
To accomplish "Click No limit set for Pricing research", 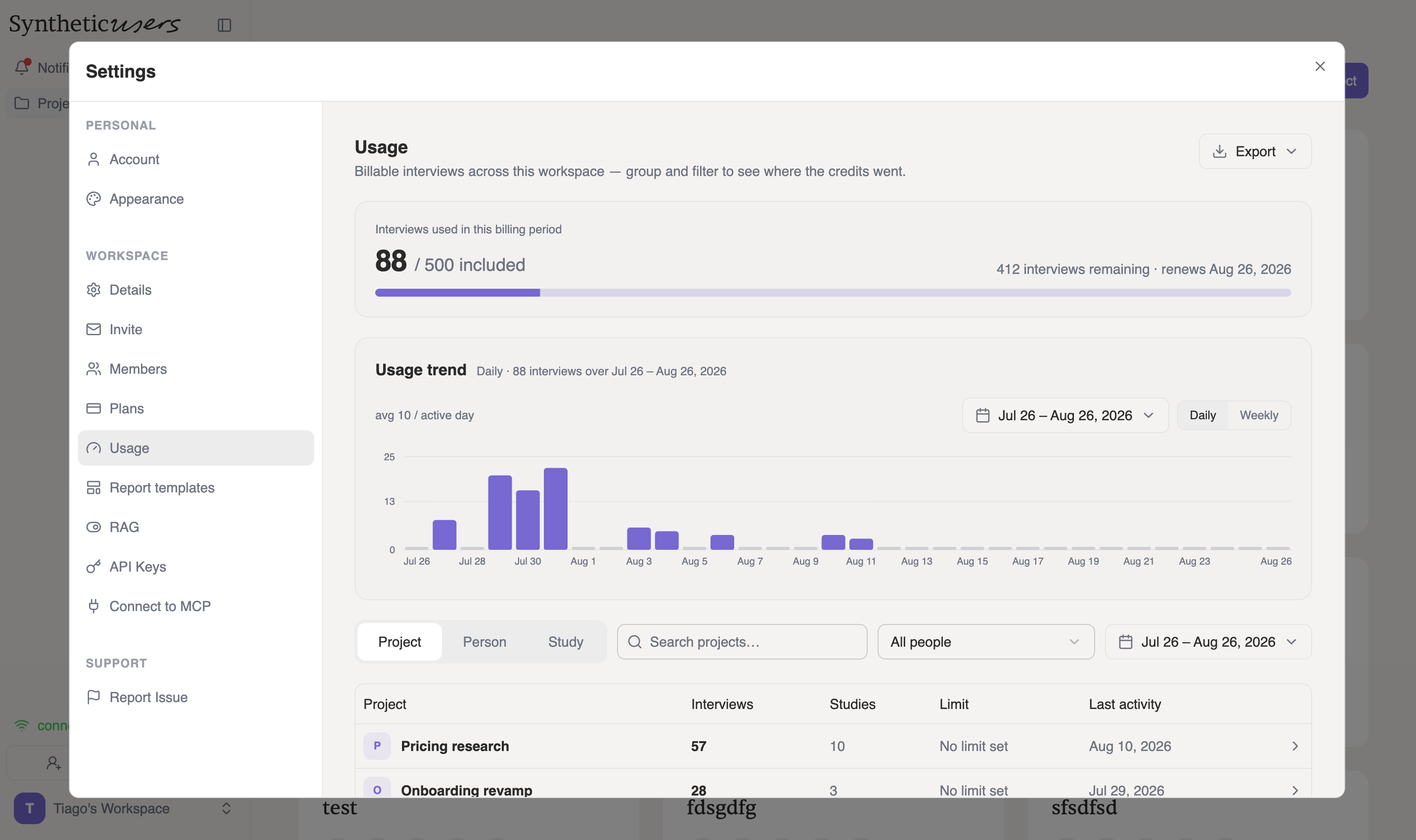I will (973, 746).
